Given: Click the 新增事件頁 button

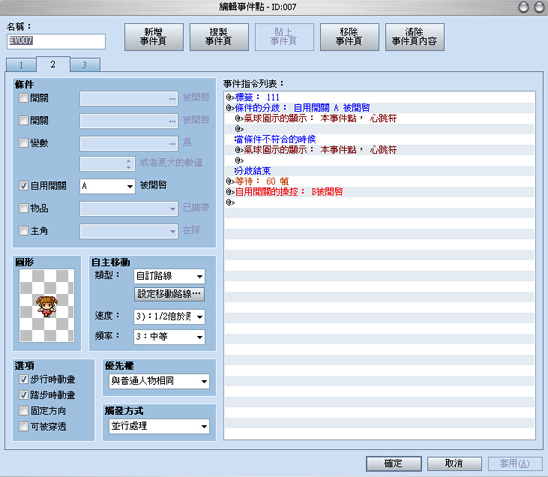Looking at the screenshot, I should click(154, 37).
